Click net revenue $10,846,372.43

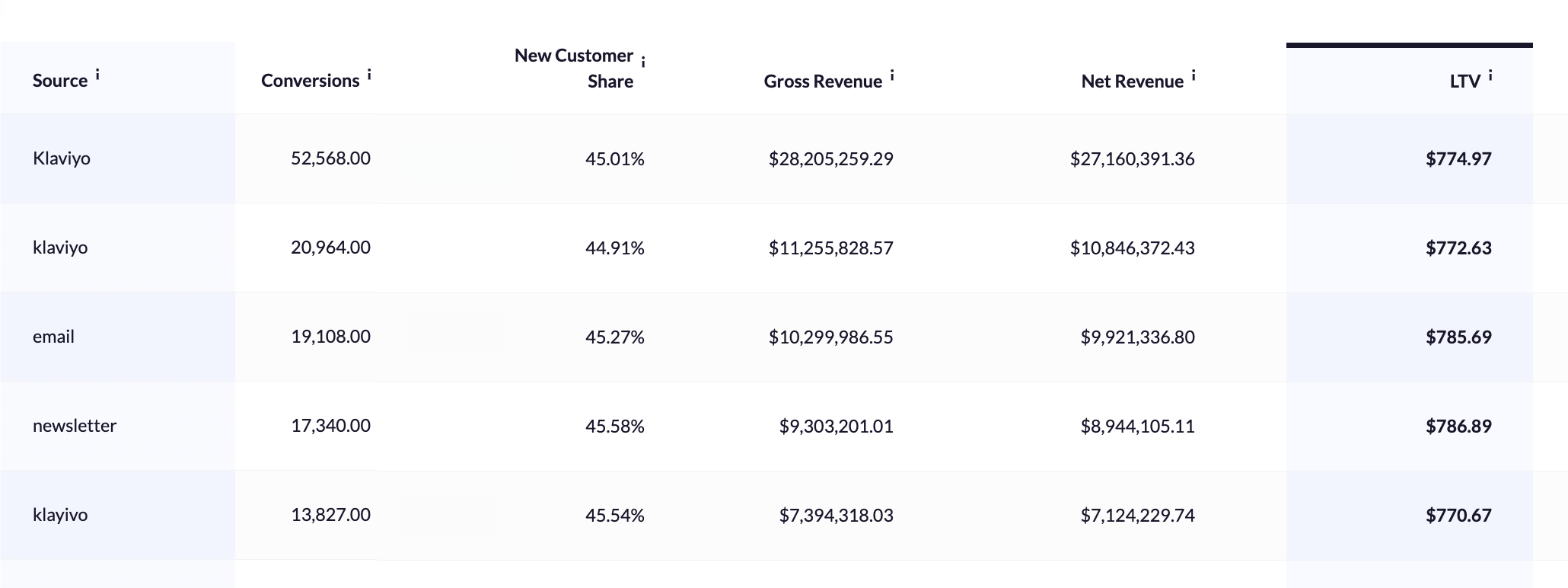point(1133,248)
